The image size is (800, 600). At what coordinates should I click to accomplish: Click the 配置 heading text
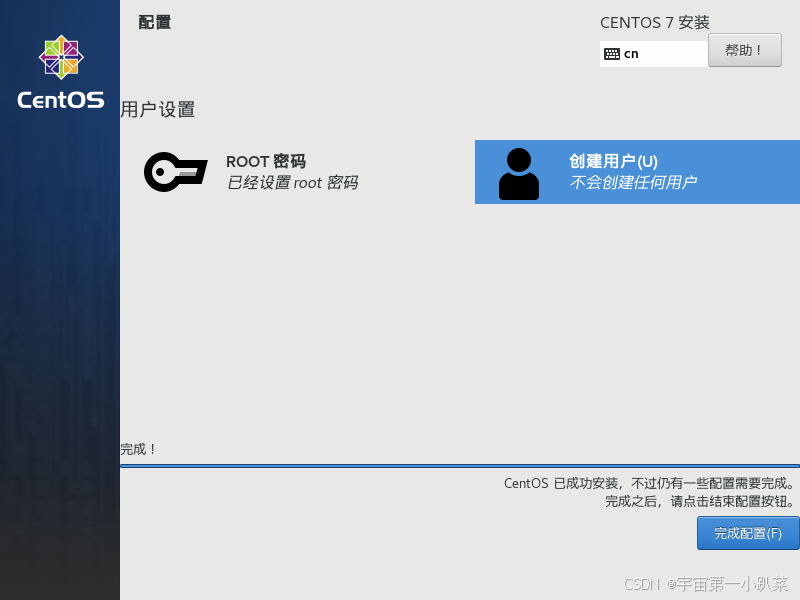(x=155, y=22)
